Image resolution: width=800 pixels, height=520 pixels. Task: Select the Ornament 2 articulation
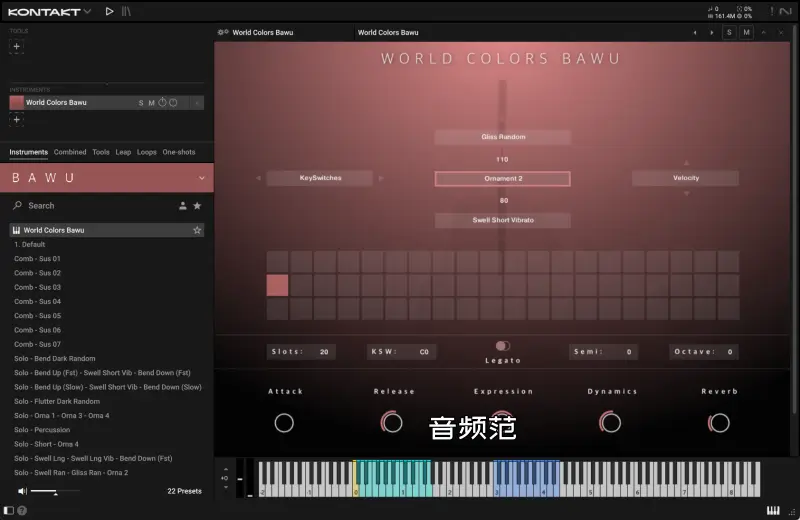503,179
